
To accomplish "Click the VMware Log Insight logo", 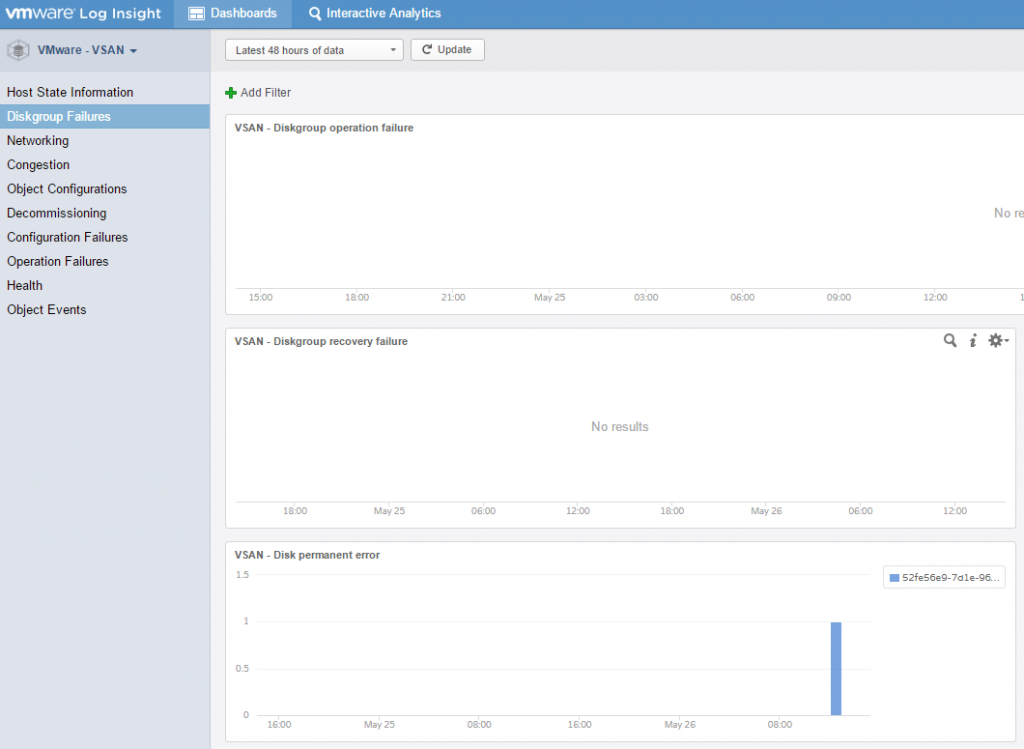I will pyautogui.click(x=83, y=13).
